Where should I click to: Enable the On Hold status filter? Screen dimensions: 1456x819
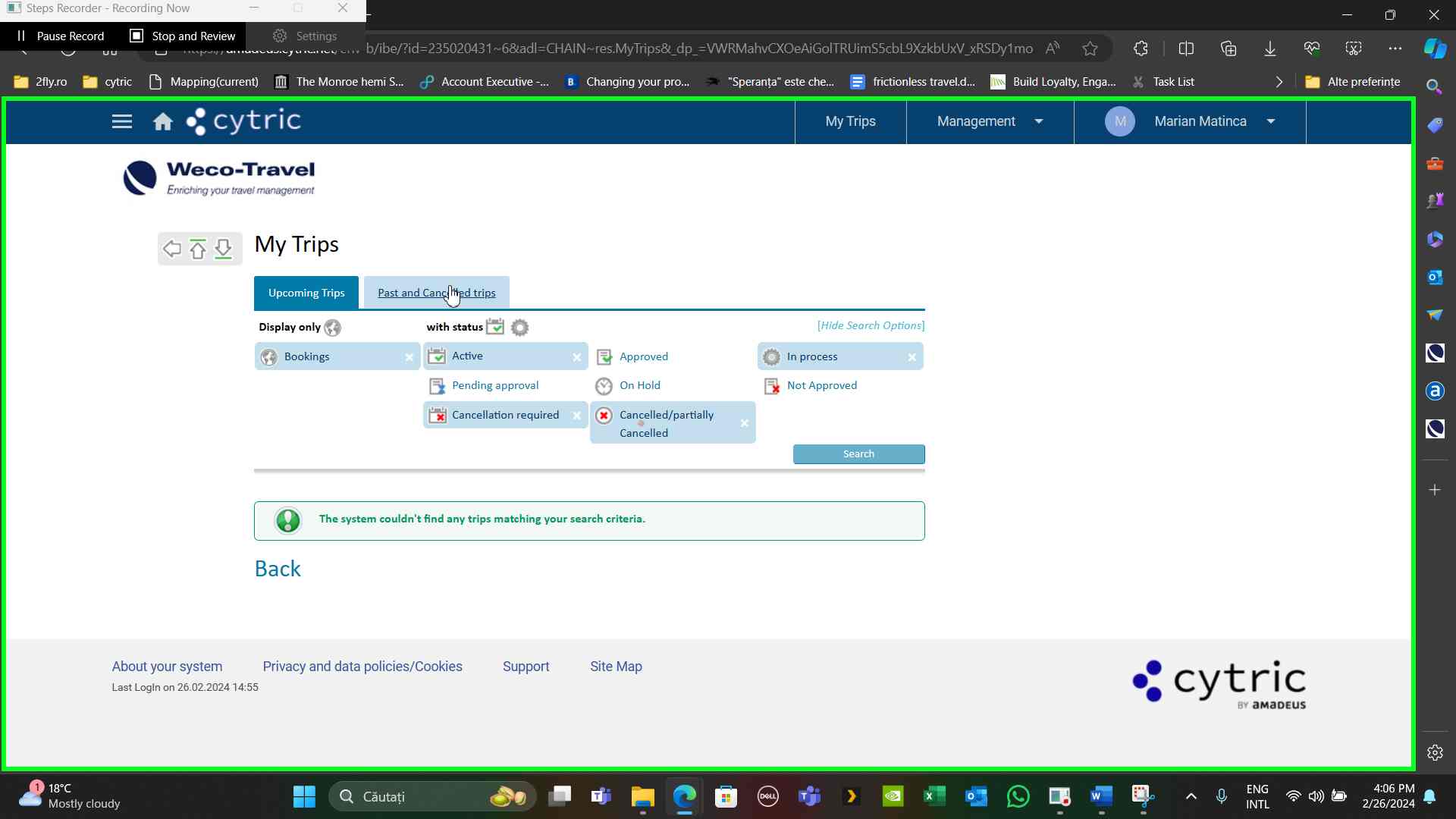[x=639, y=385]
